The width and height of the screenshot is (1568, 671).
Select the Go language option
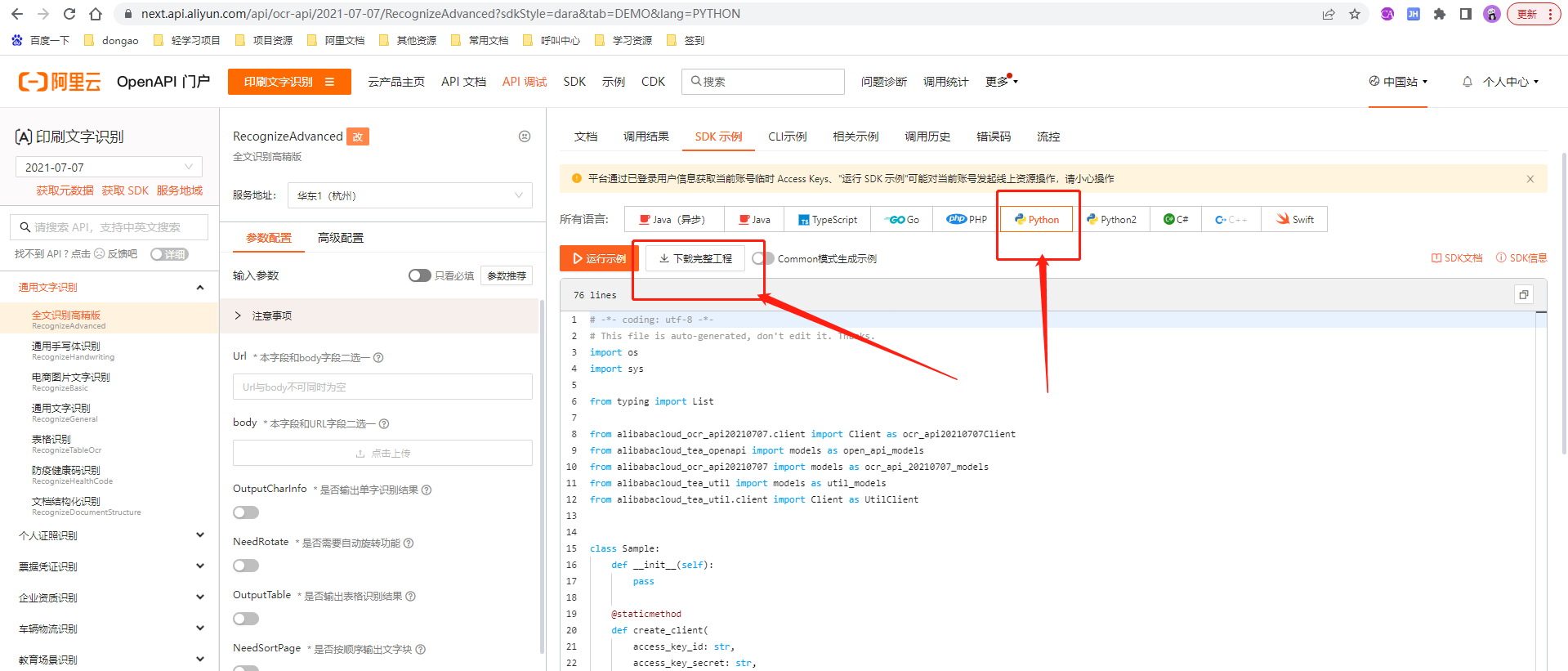tap(902, 219)
